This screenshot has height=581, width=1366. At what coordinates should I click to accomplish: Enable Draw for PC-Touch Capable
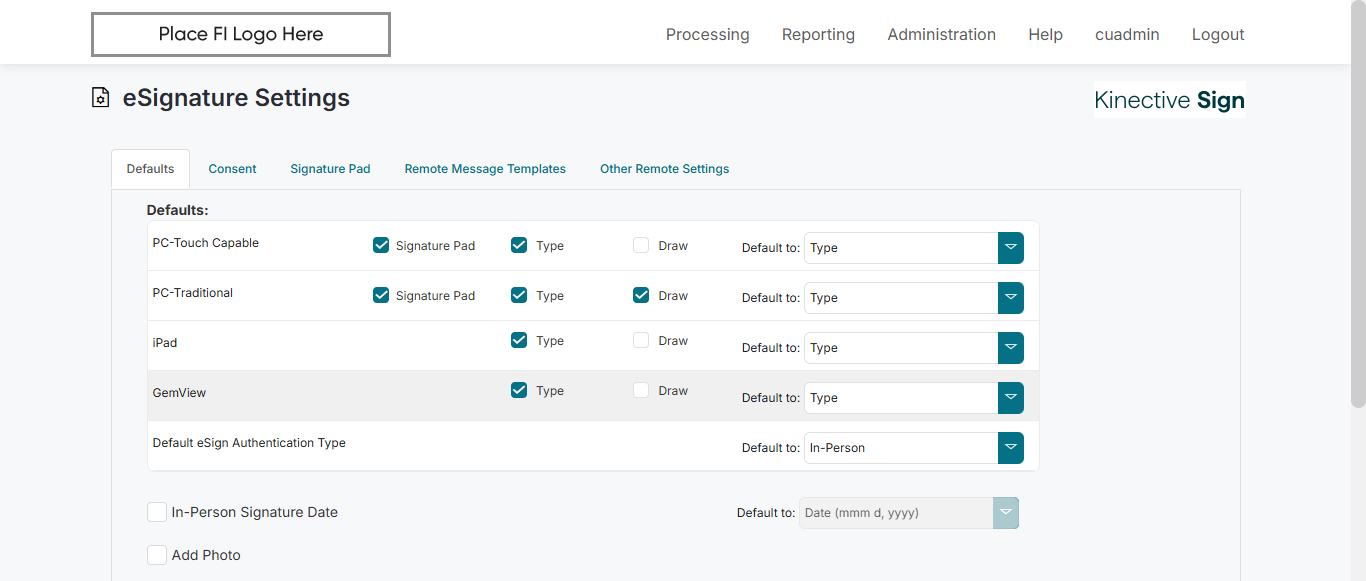pyautogui.click(x=641, y=245)
